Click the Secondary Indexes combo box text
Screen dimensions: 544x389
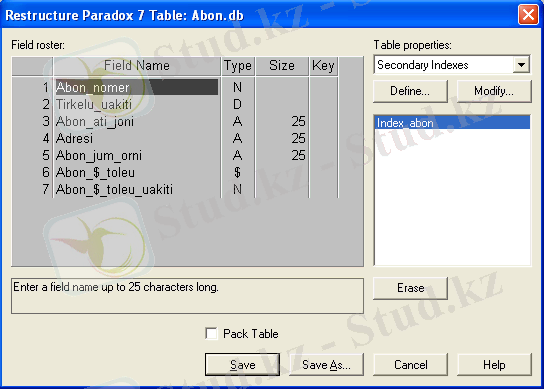(x=423, y=65)
